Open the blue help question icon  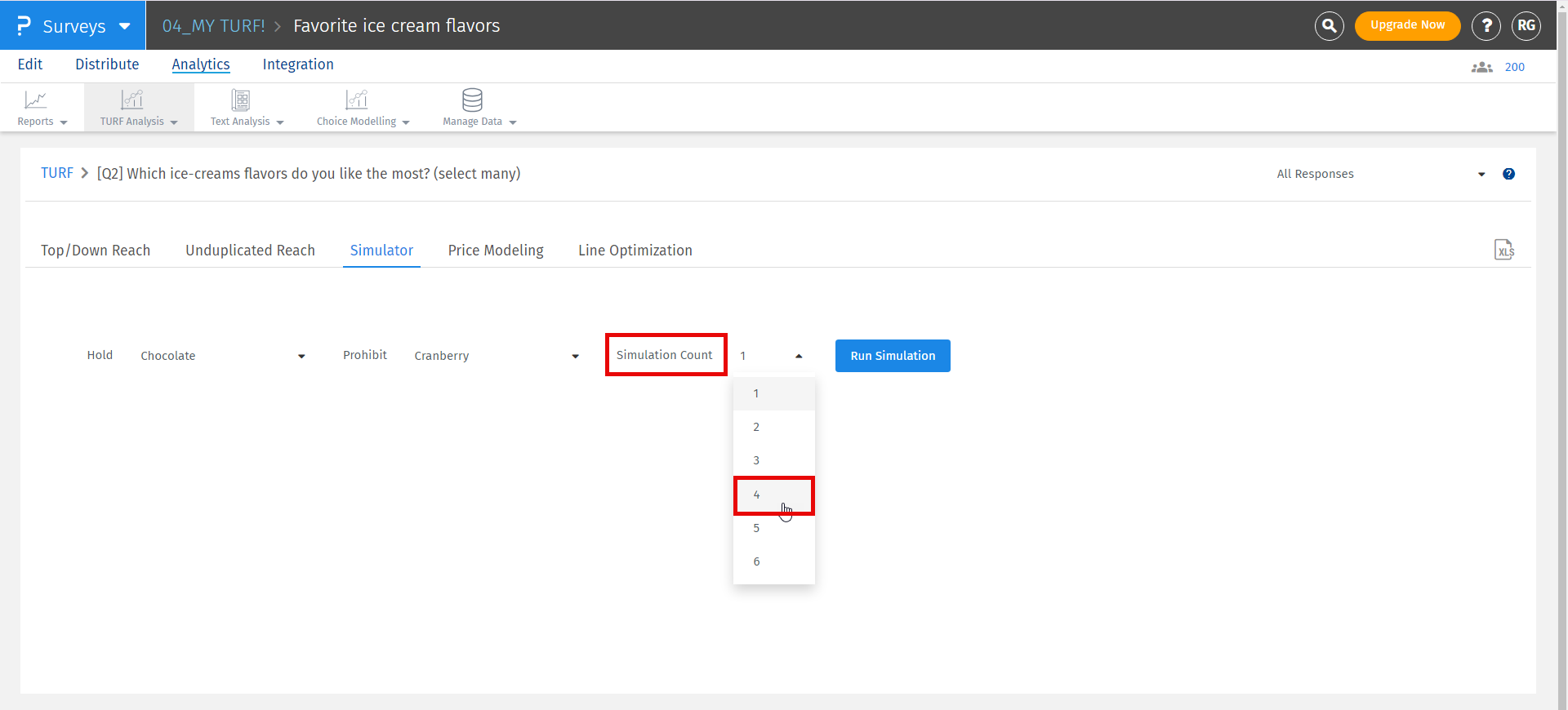[x=1508, y=174]
